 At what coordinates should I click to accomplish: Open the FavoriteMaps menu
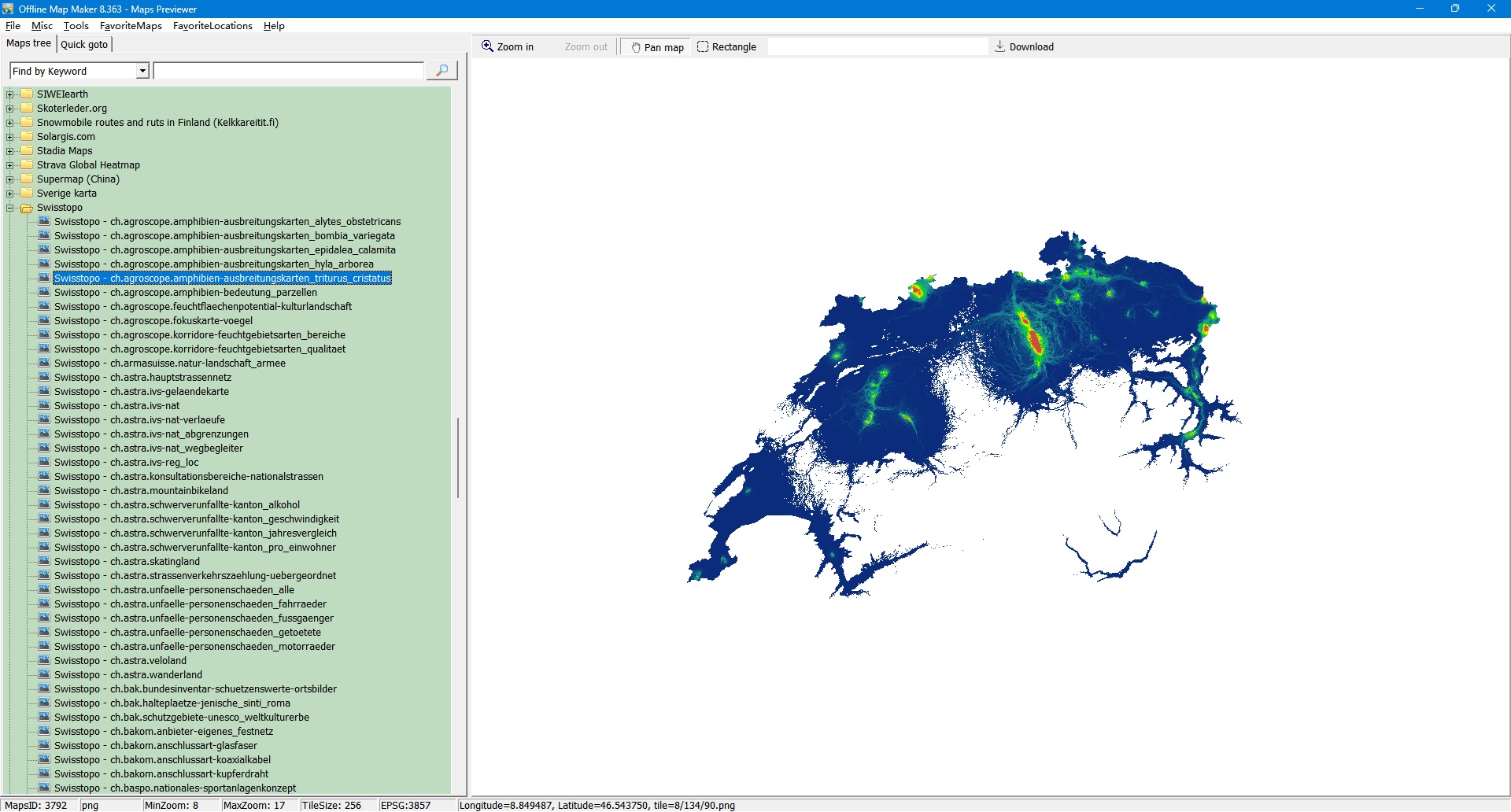pos(131,26)
